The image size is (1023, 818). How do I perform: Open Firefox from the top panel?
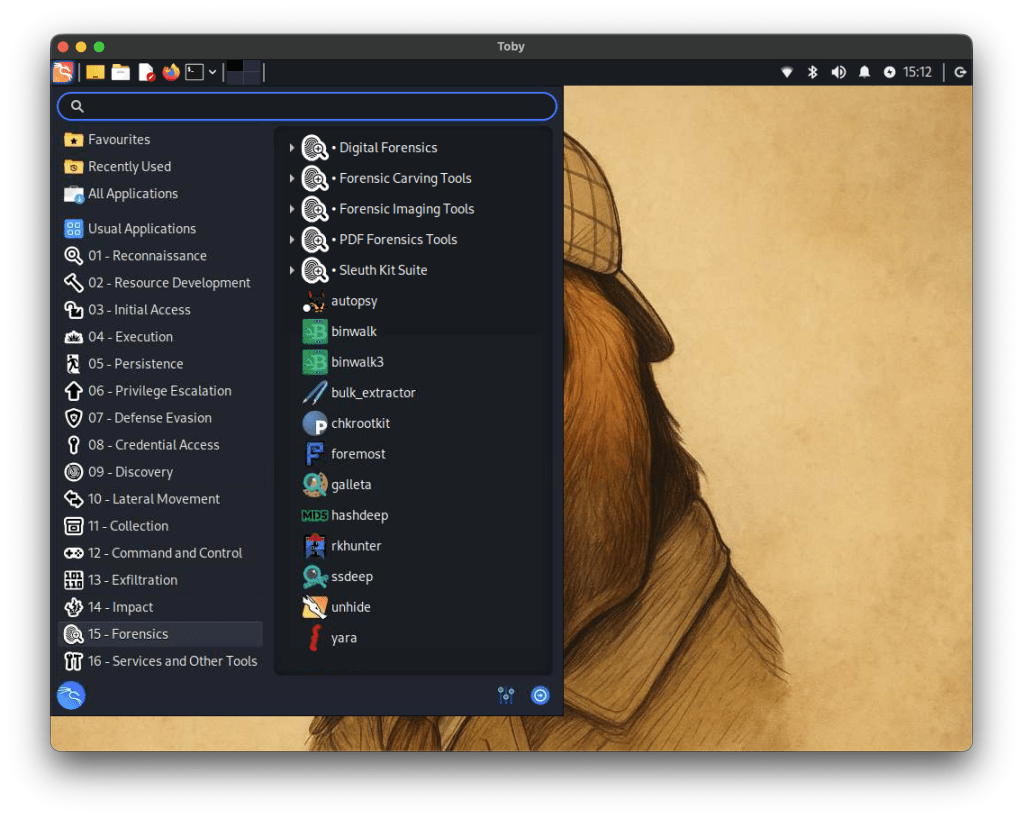pos(171,72)
